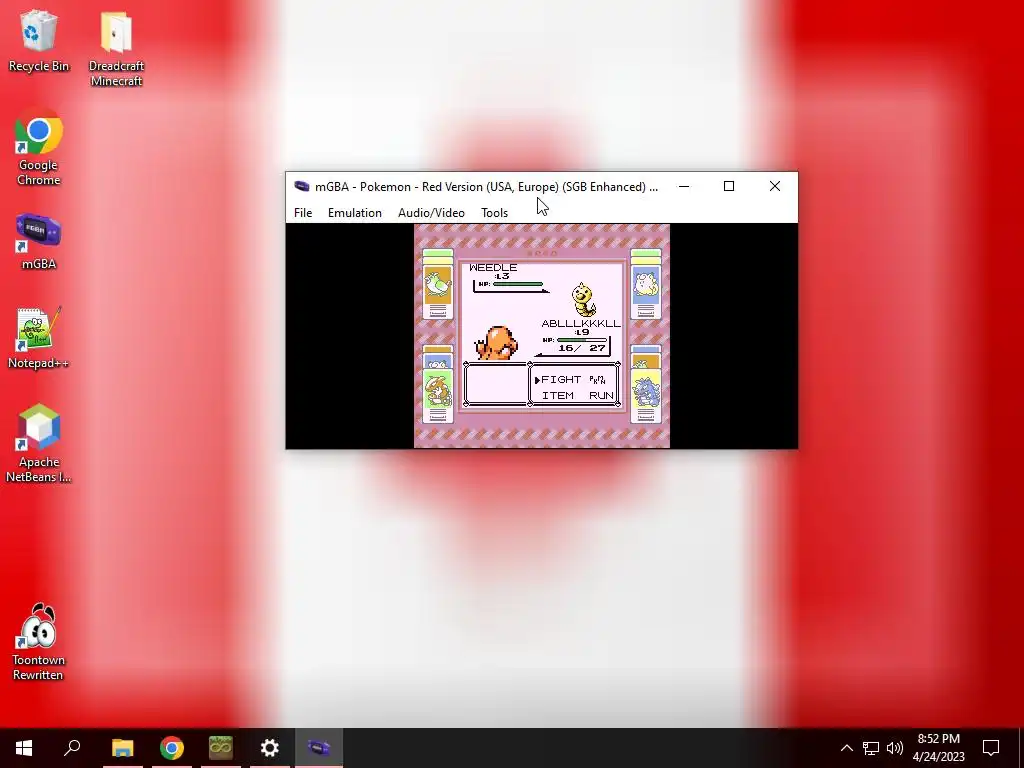Click the mGBA taskbar button
Image resolution: width=1024 pixels, height=768 pixels.
[x=319, y=748]
